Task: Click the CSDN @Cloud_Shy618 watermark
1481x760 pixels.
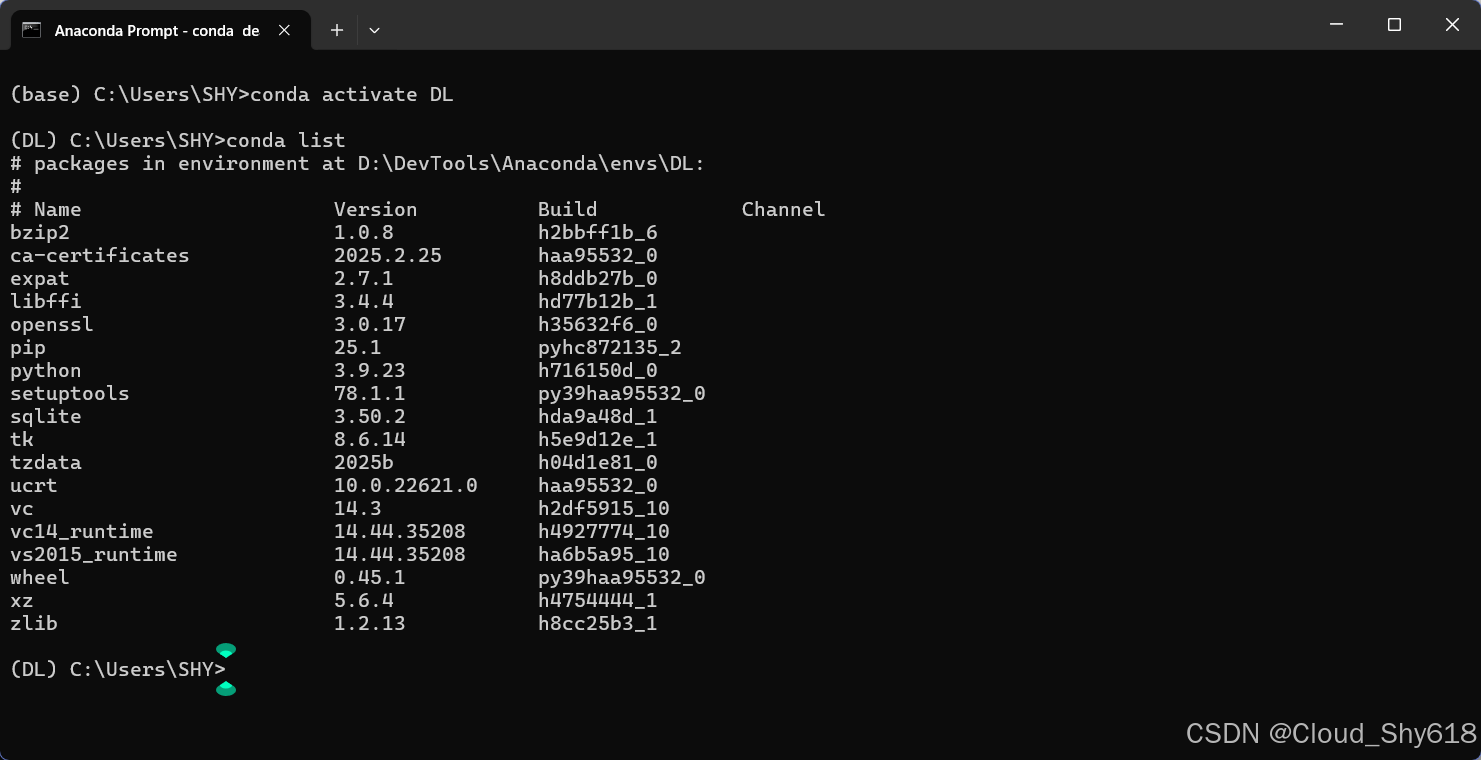Action: (1331, 733)
